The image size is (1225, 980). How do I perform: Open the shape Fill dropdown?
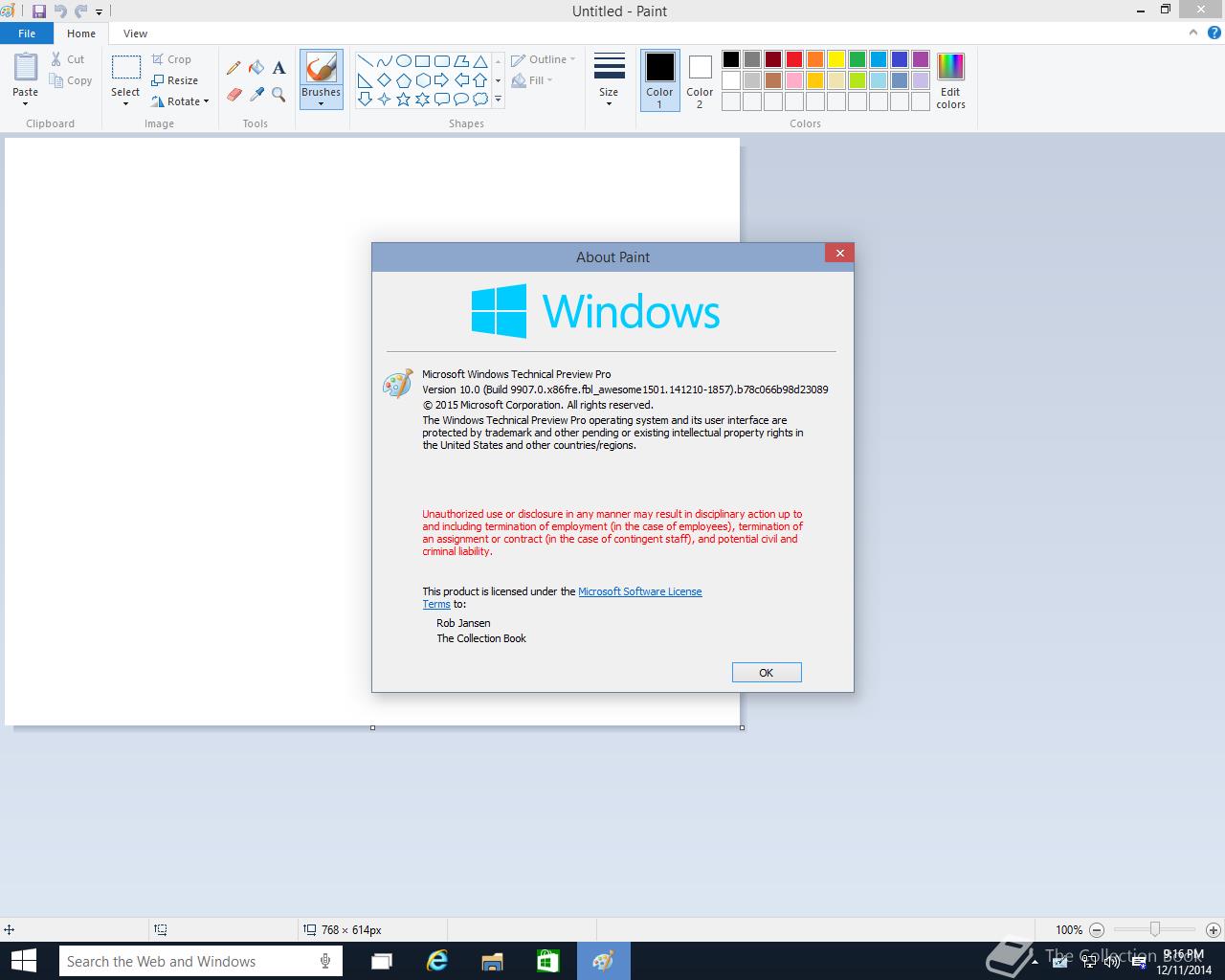pyautogui.click(x=532, y=80)
